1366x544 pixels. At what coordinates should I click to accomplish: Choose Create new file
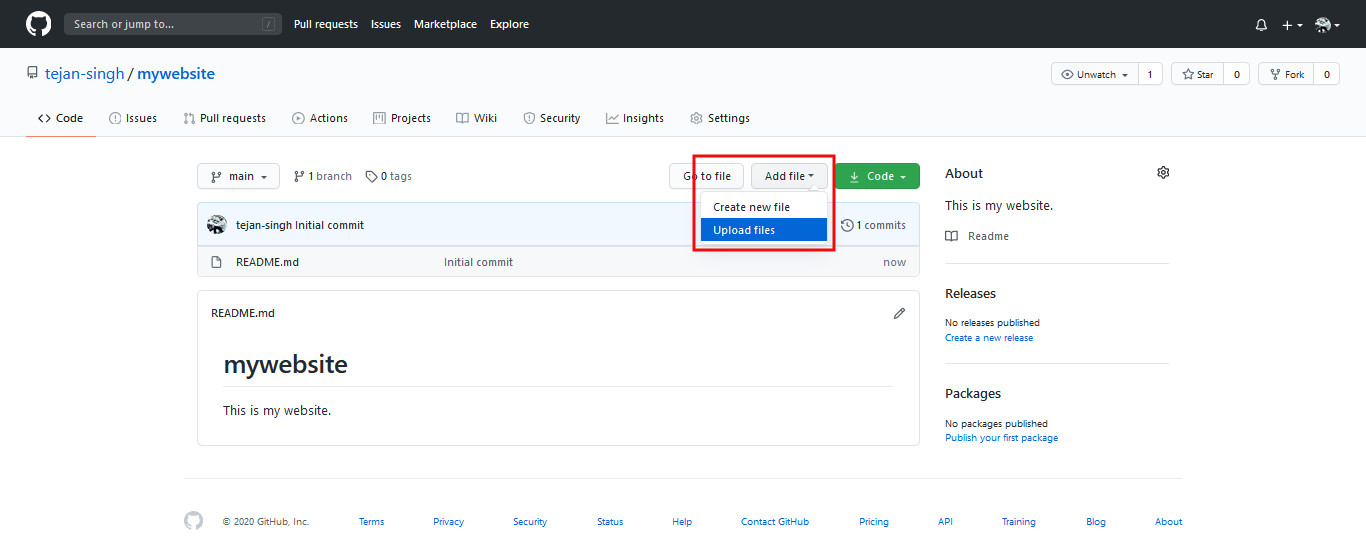(x=763, y=207)
